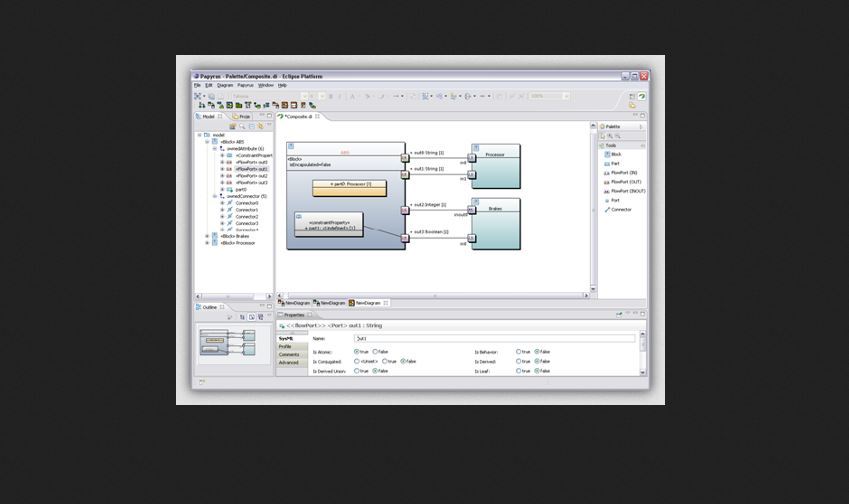Pick the FlowPort (IN) palette tool
Image resolution: width=849 pixels, height=504 pixels.
click(x=624, y=173)
